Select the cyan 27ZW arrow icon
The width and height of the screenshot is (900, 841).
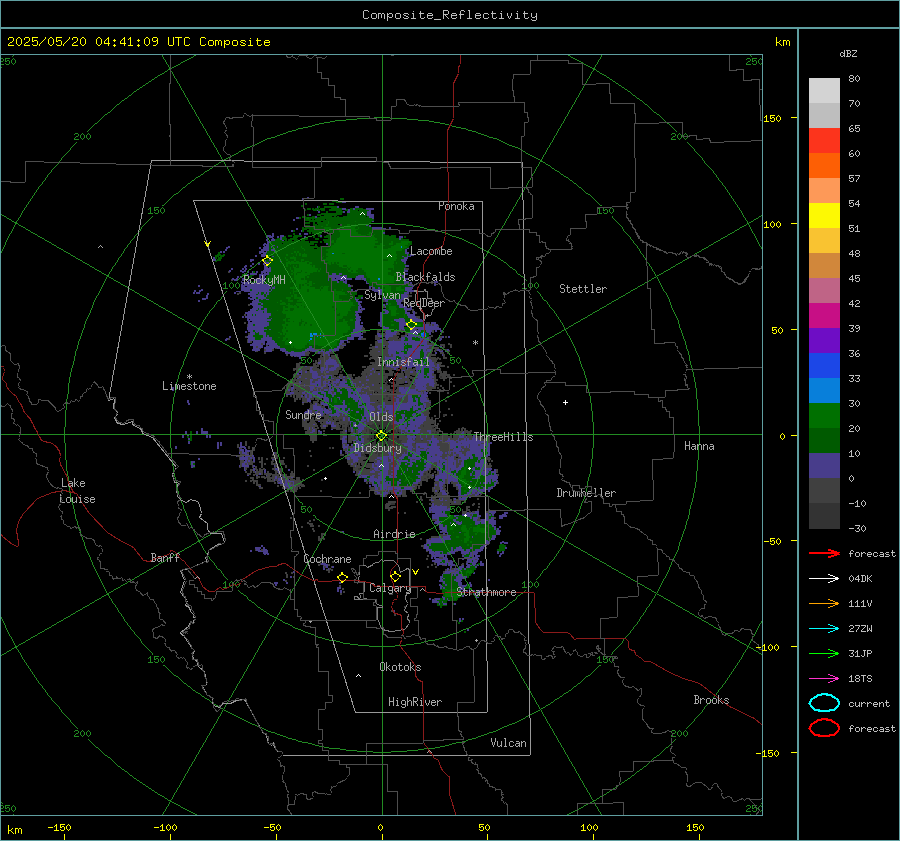824,629
